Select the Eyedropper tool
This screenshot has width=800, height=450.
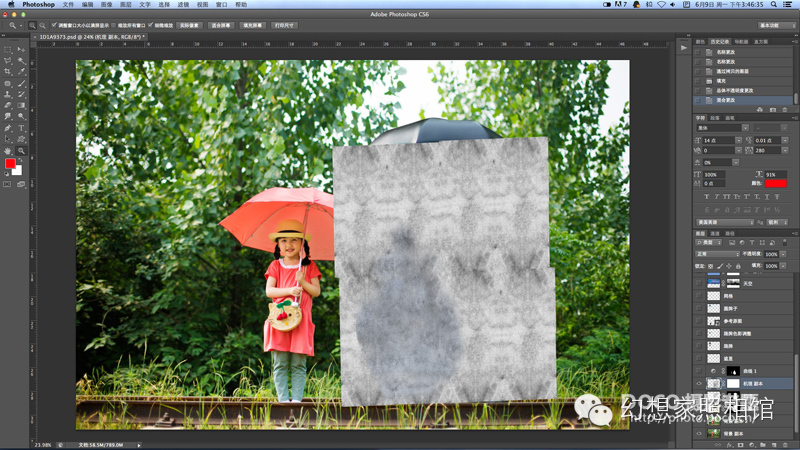(x=21, y=72)
